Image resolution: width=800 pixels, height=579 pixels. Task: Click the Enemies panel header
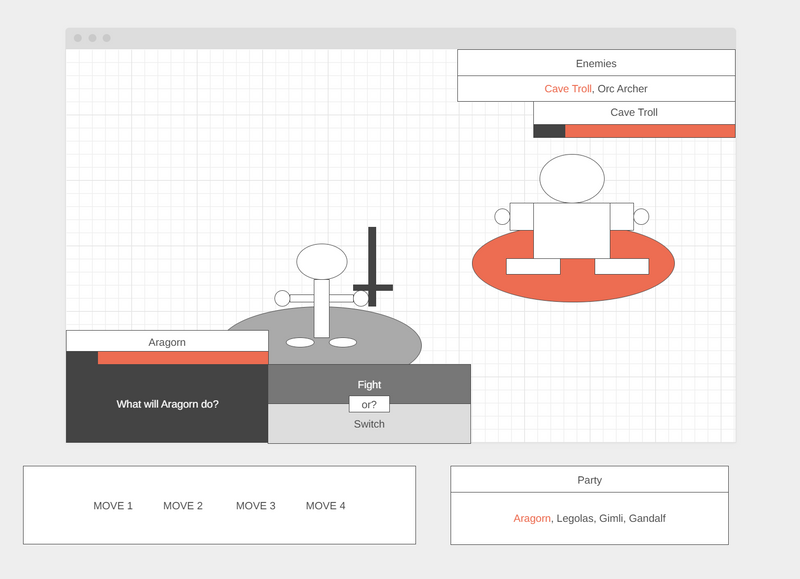pyautogui.click(x=596, y=63)
